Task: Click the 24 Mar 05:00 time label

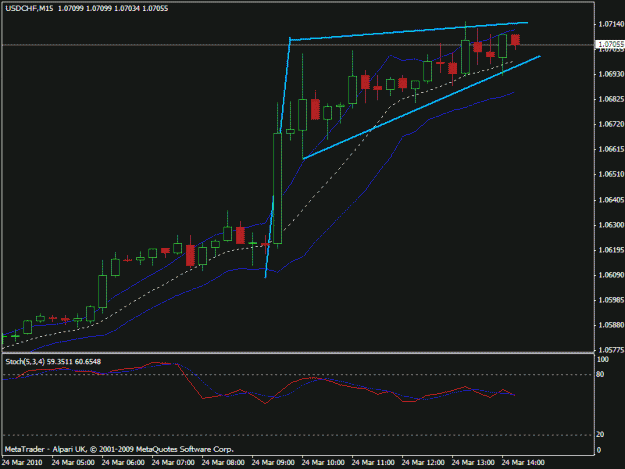Action: 73,463
